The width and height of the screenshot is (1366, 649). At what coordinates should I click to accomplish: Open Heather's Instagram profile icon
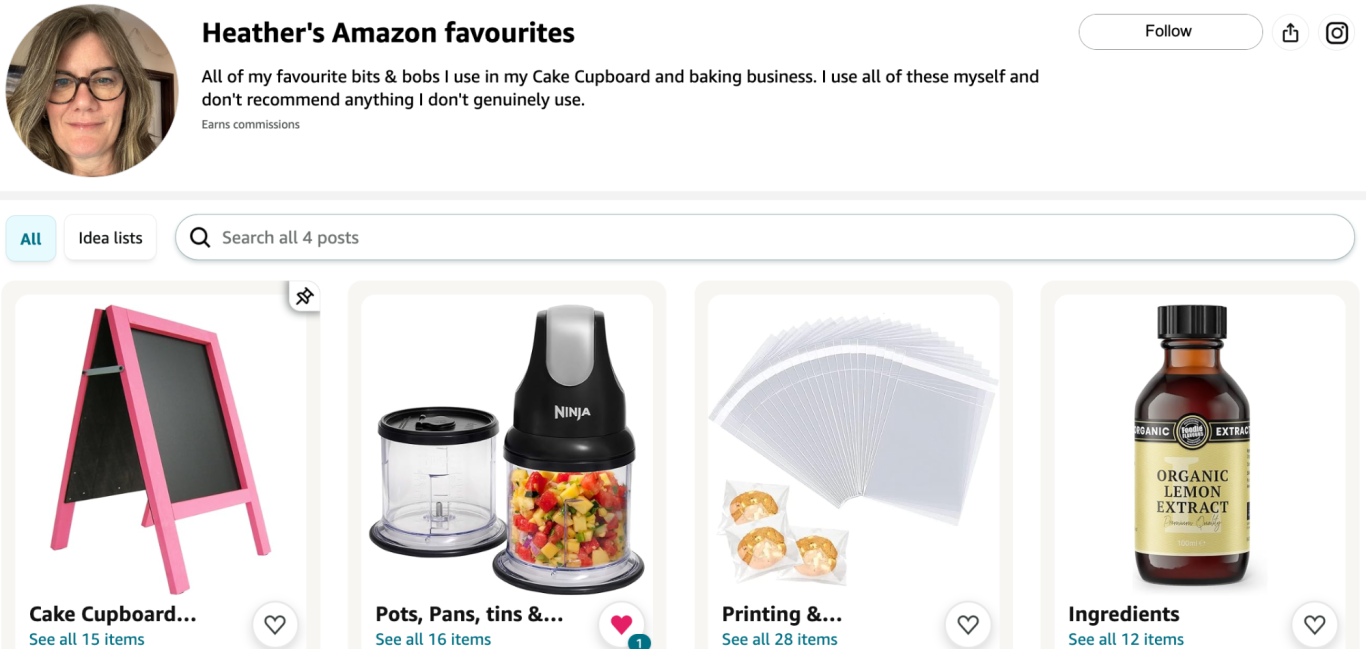tap(1337, 33)
